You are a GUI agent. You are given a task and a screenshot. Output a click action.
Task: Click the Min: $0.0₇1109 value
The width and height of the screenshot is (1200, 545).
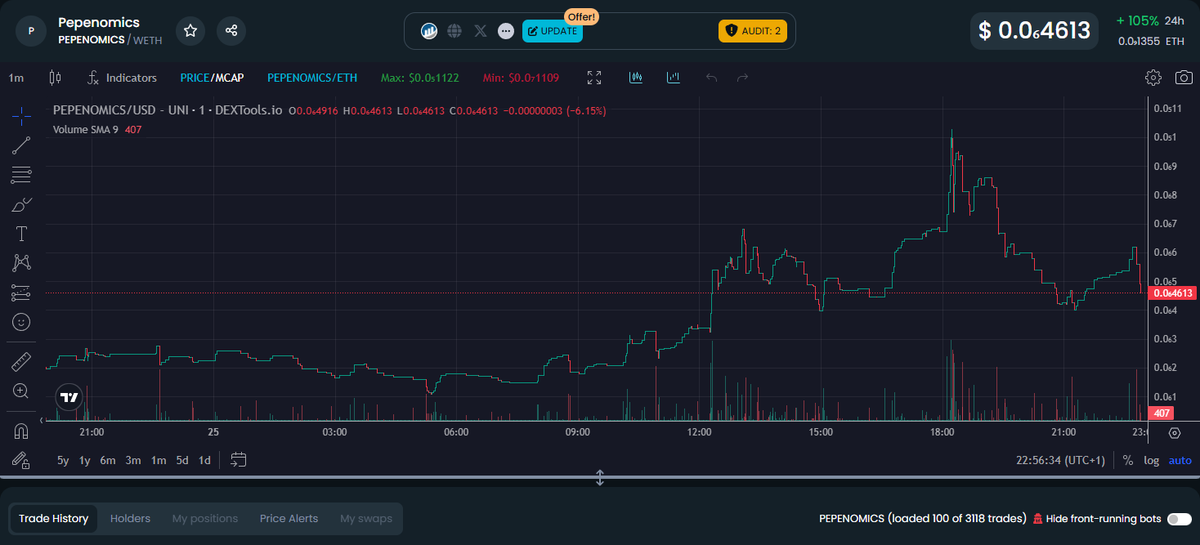tap(521, 78)
